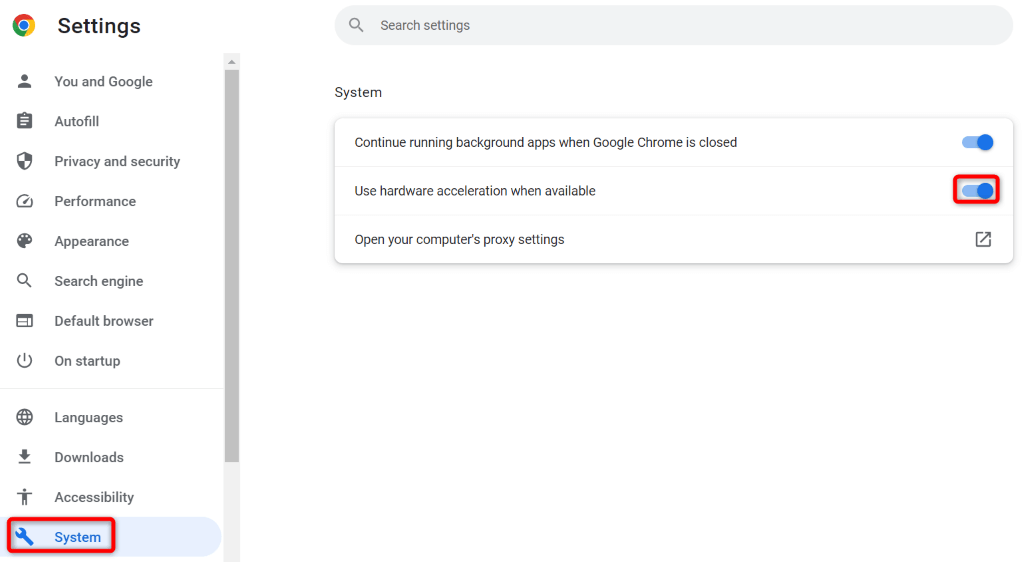Click "Open your computer's proxy settings" row

point(460,239)
